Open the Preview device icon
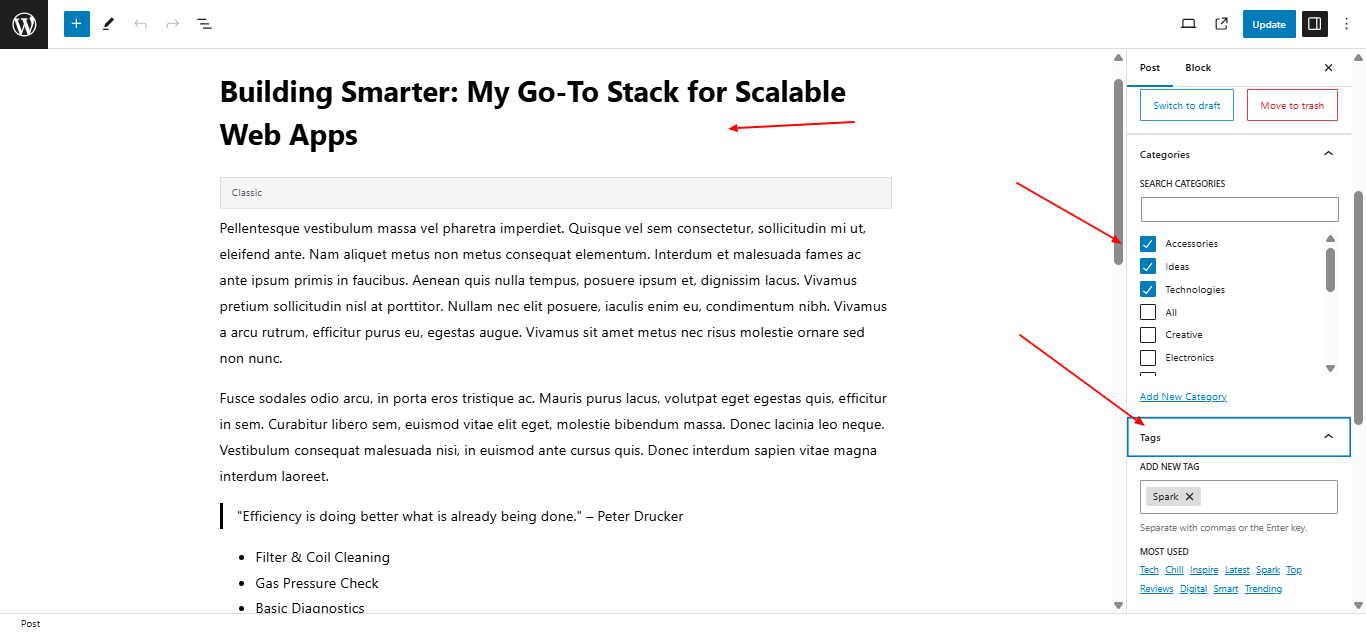 (x=1189, y=24)
